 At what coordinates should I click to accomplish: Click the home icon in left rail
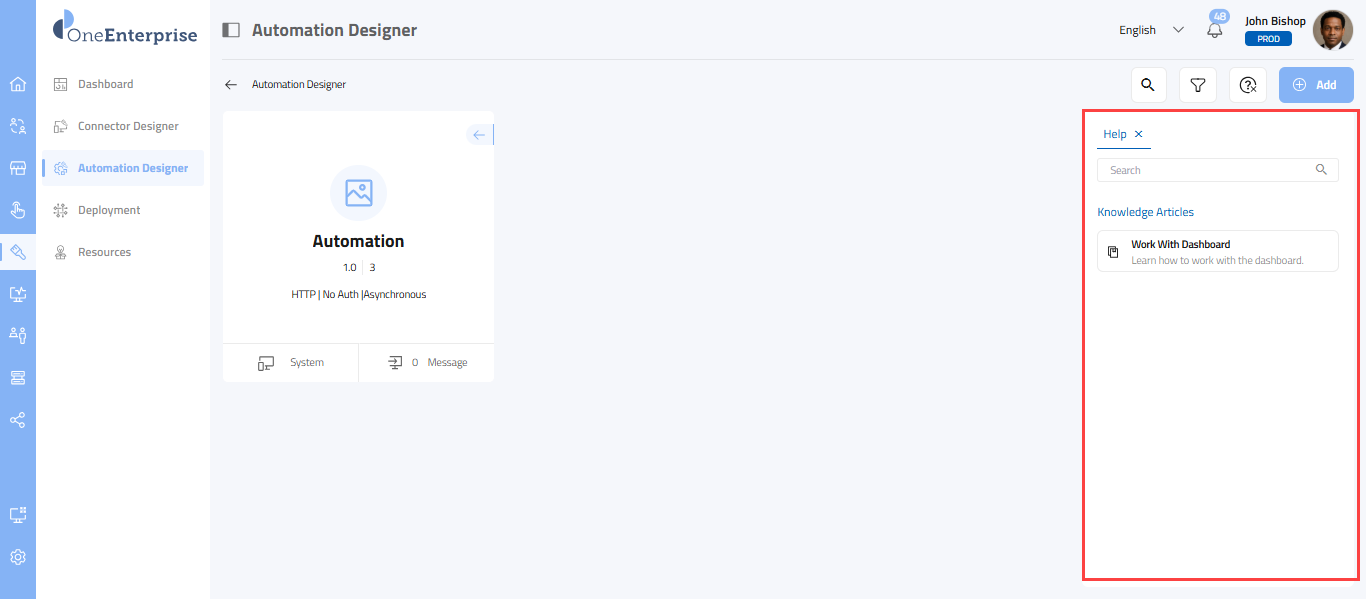coord(18,84)
